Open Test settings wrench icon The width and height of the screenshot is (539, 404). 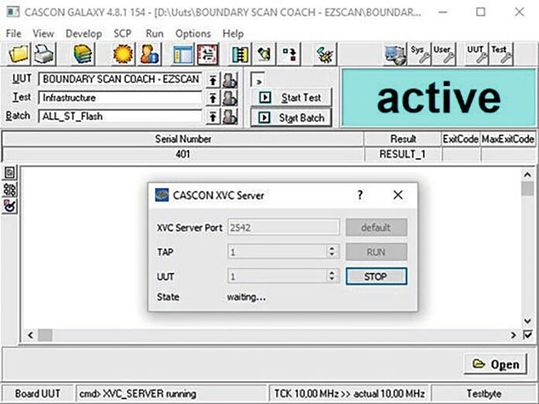pos(501,54)
